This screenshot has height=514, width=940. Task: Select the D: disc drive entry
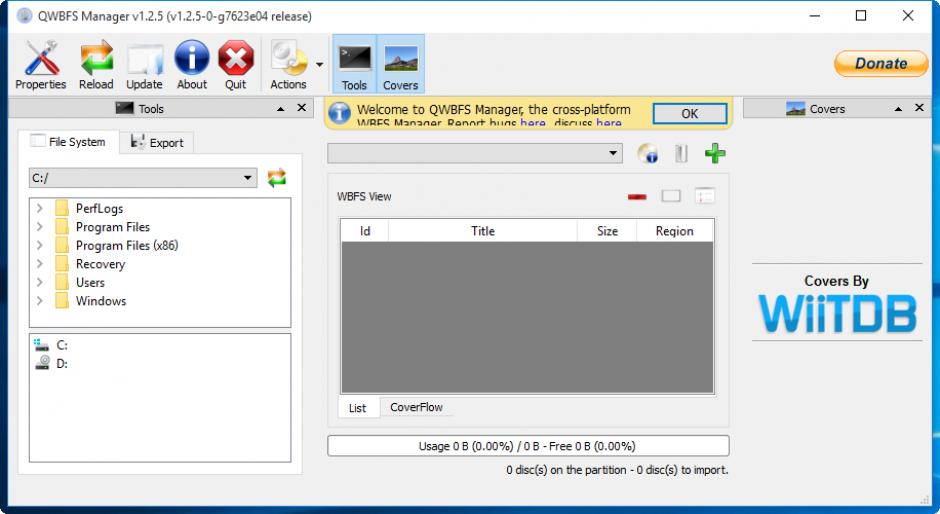tap(52, 363)
